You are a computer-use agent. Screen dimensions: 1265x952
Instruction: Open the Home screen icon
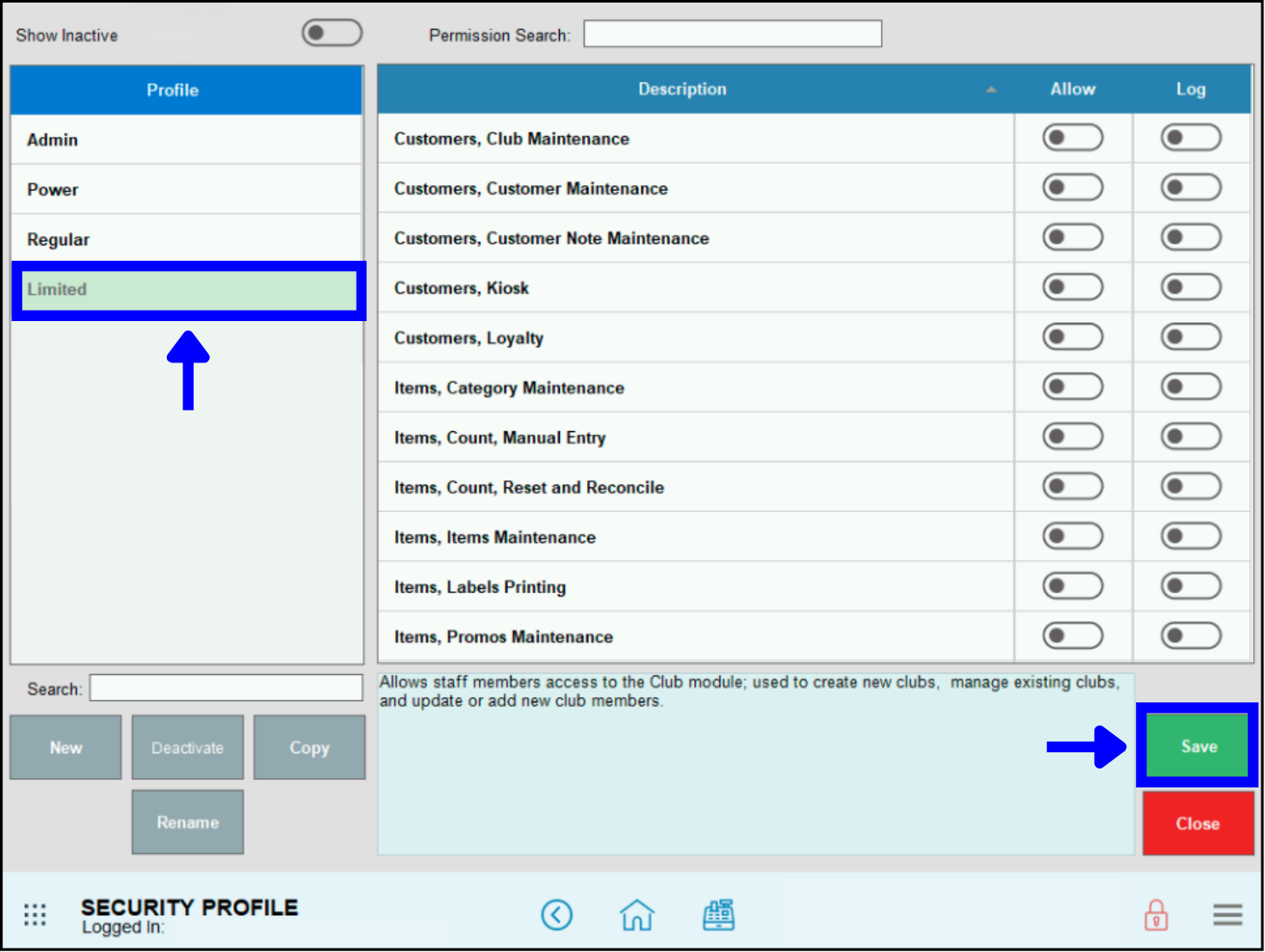[636, 914]
